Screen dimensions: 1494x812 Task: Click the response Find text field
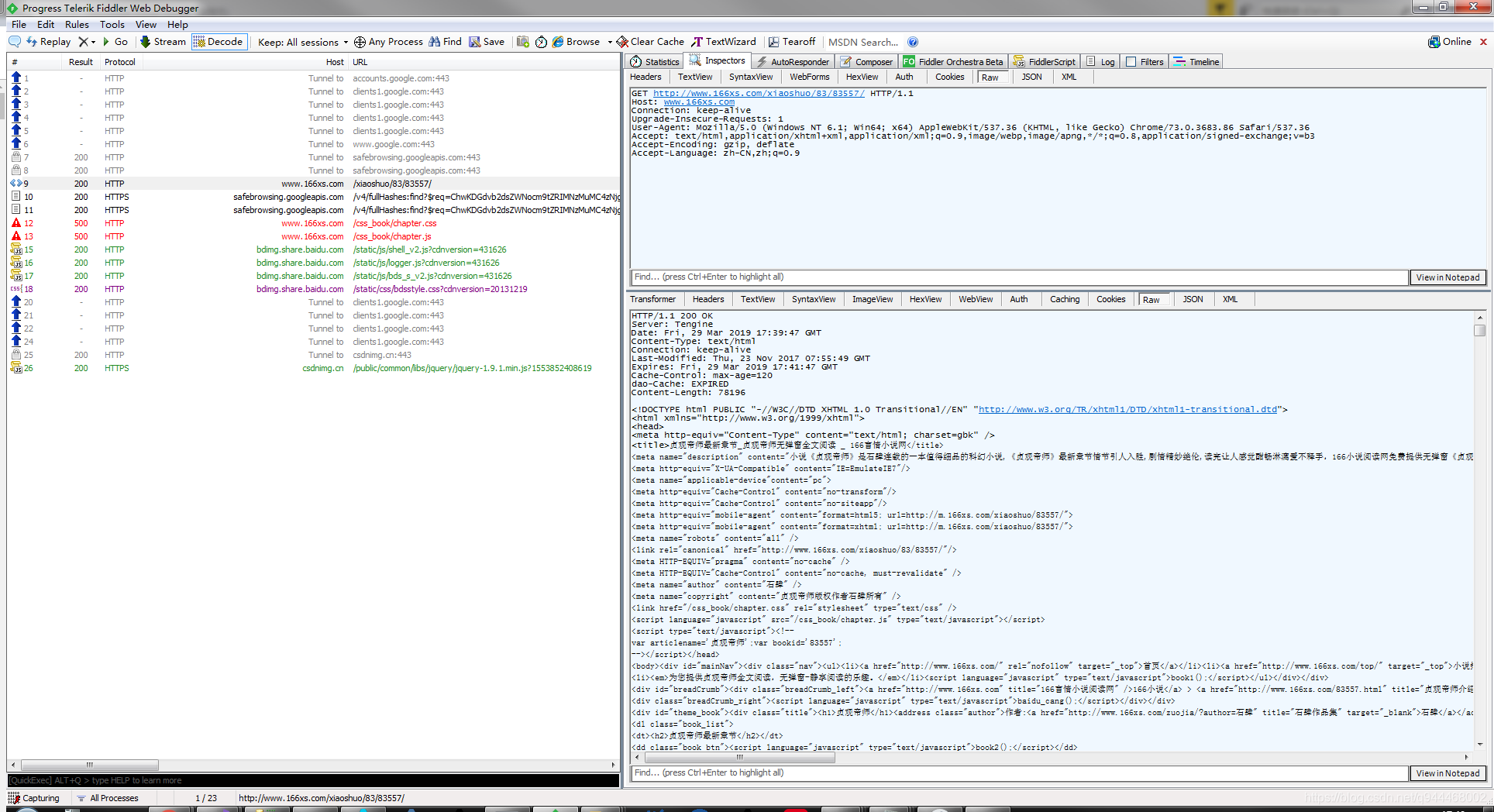tap(1019, 773)
